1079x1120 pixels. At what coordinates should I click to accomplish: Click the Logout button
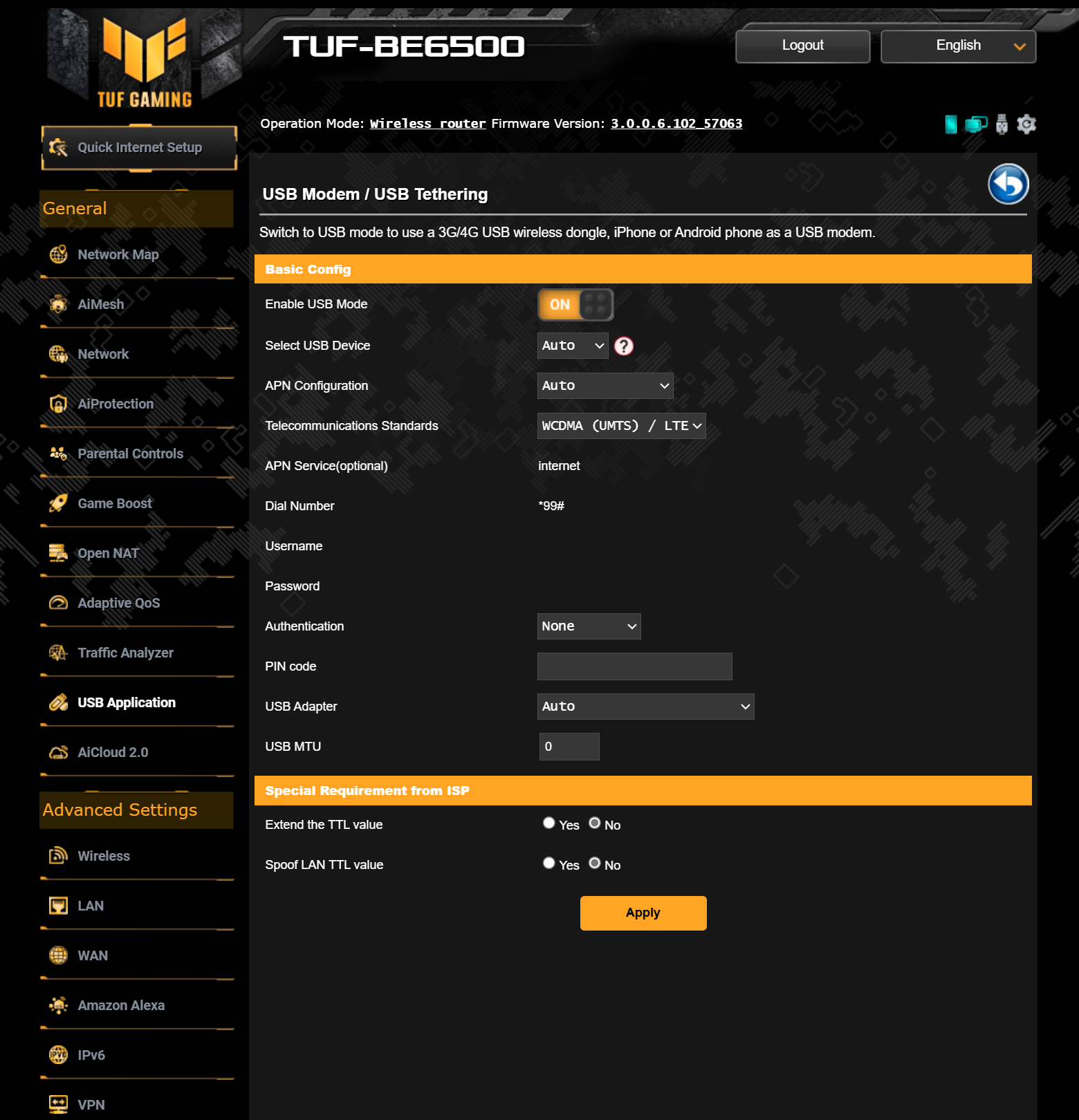(803, 46)
